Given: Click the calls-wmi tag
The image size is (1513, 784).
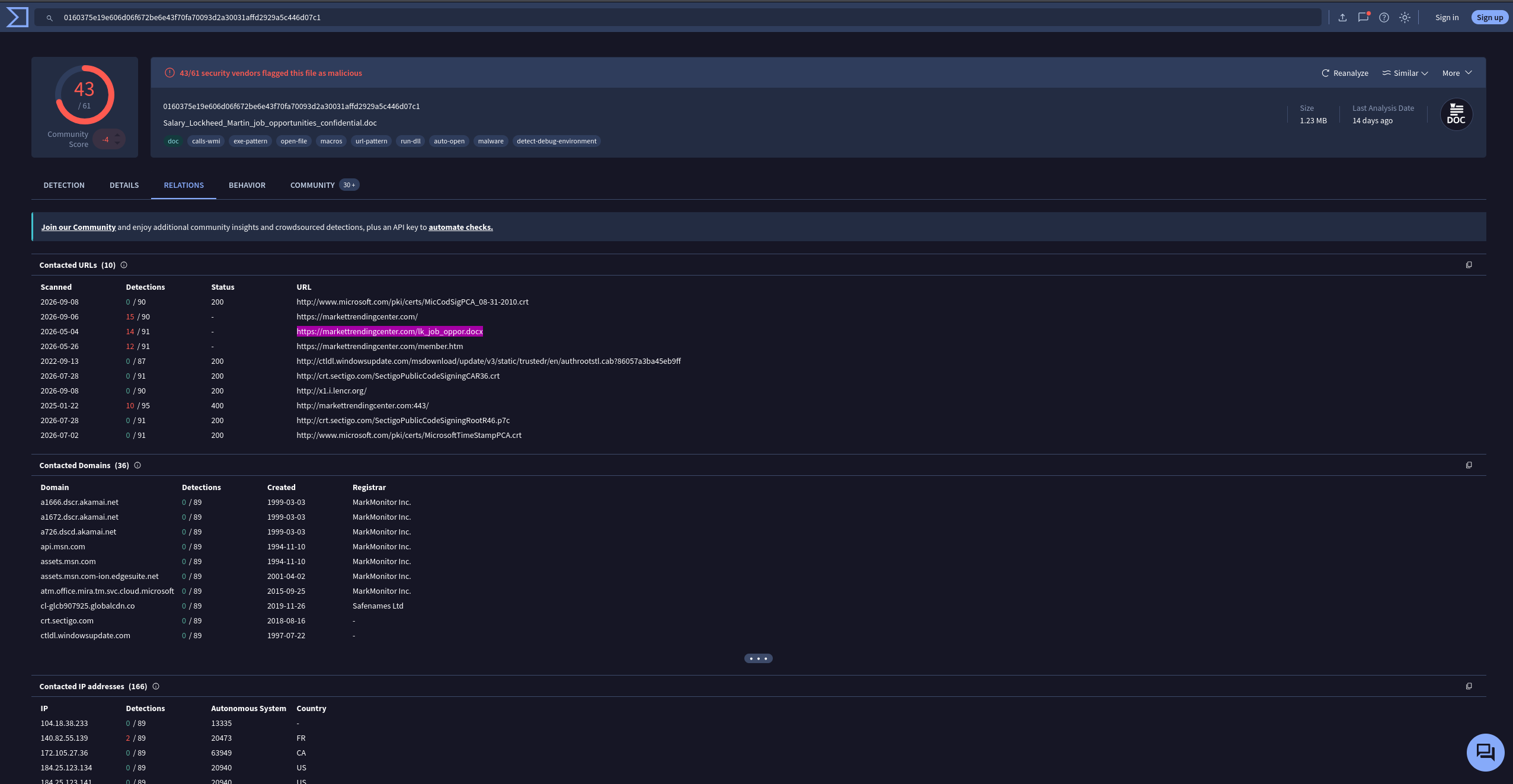Looking at the screenshot, I should [x=206, y=141].
